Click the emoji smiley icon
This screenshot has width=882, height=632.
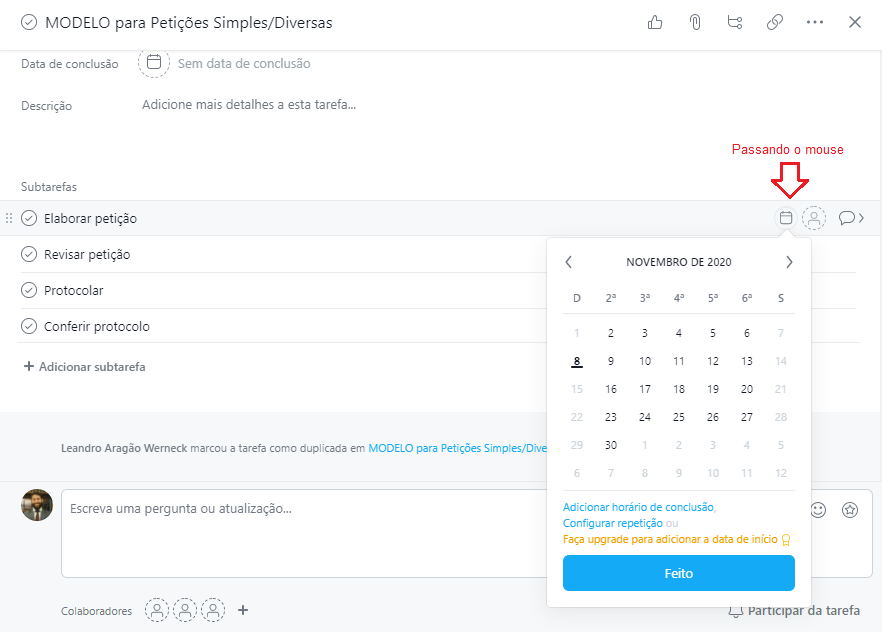coord(818,510)
